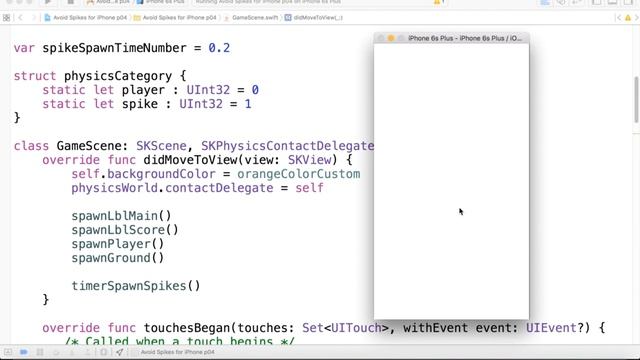Select the Assistant editor button
This screenshot has width=640, height=360.
coord(561,2)
